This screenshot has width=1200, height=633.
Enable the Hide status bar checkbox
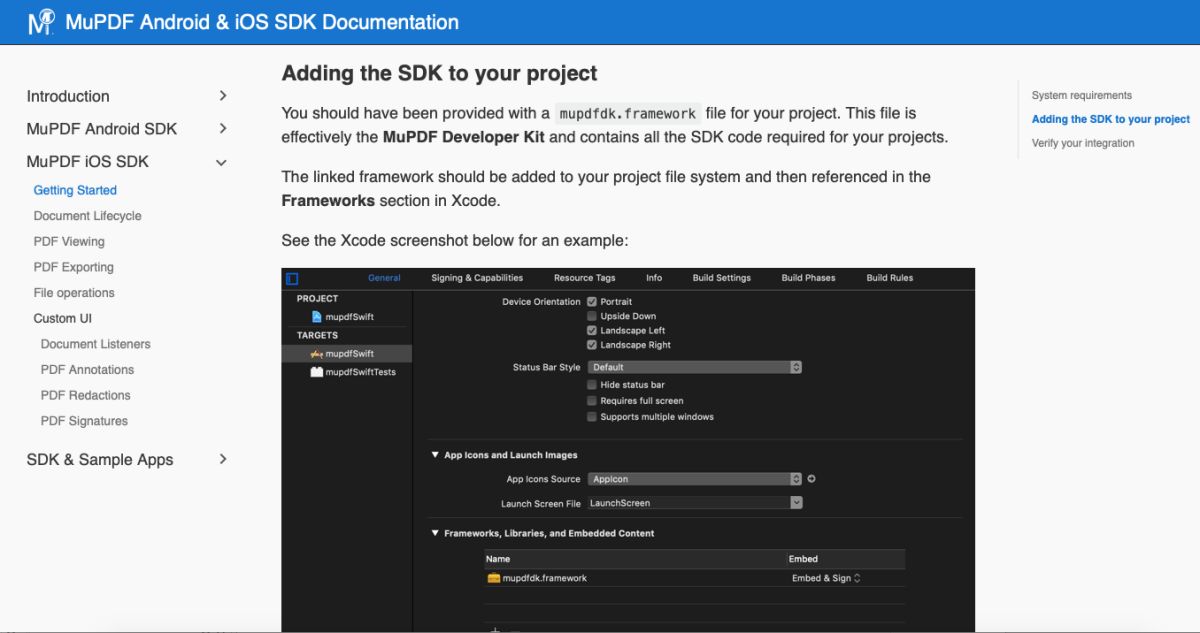592,385
